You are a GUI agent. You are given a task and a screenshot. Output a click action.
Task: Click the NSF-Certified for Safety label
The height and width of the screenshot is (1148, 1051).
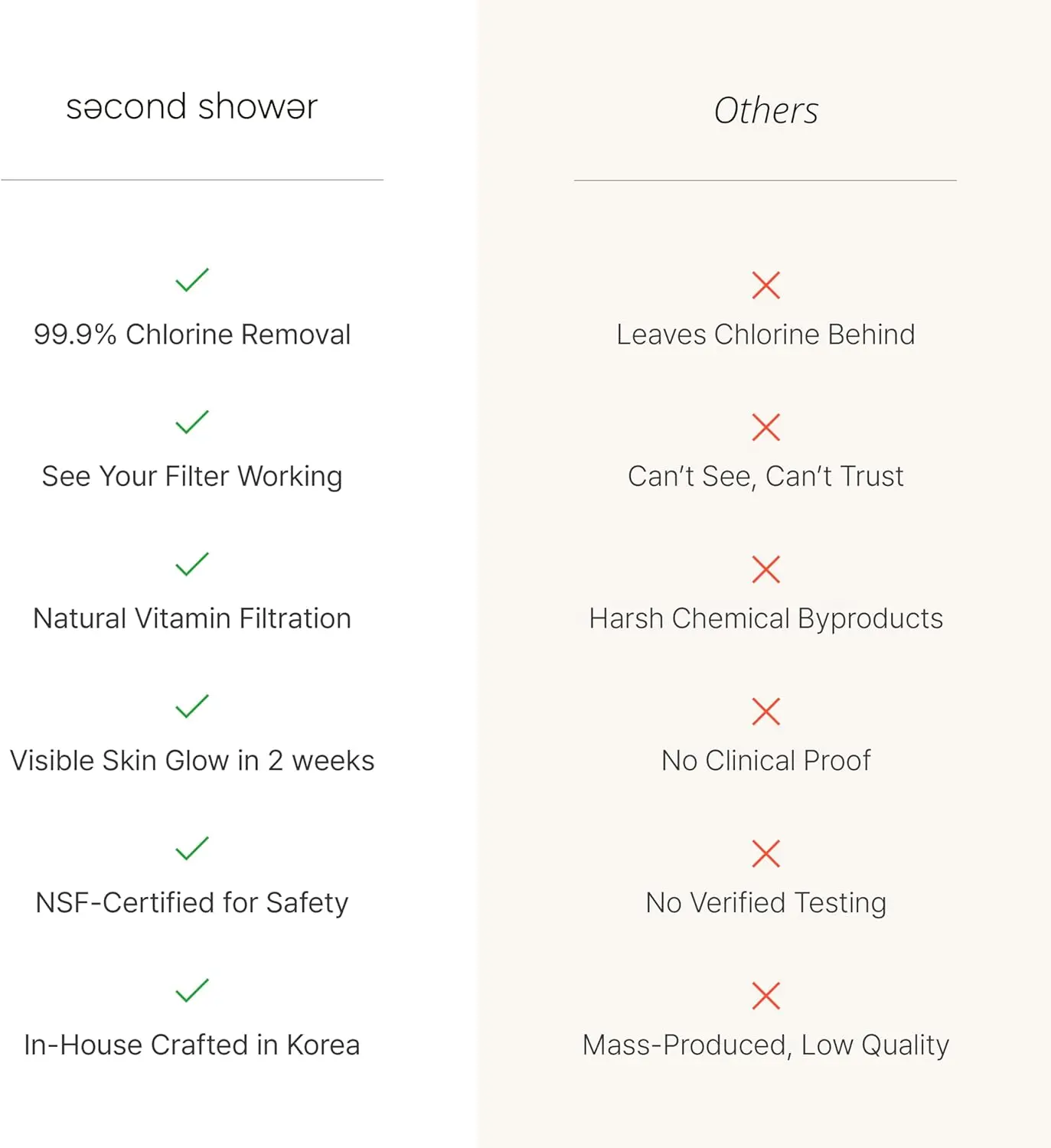click(x=191, y=903)
